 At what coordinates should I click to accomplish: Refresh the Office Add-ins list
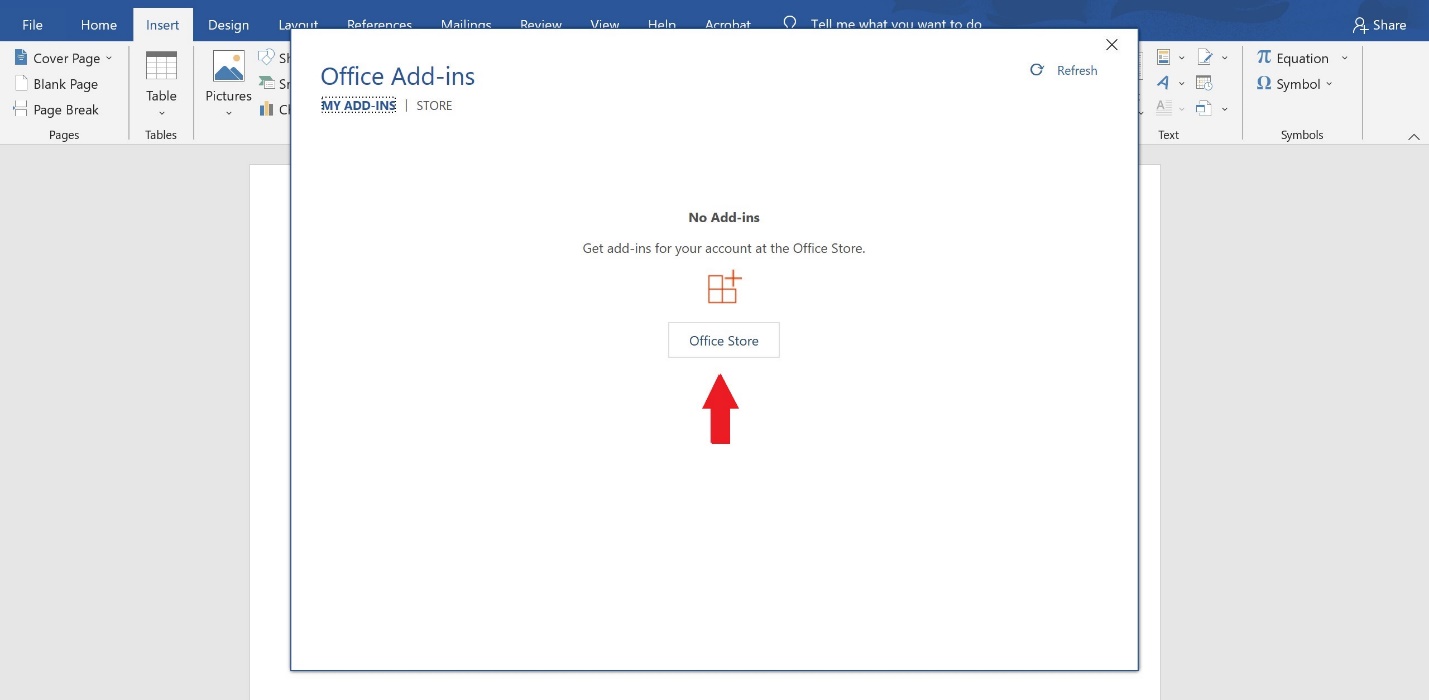[x=1064, y=70]
